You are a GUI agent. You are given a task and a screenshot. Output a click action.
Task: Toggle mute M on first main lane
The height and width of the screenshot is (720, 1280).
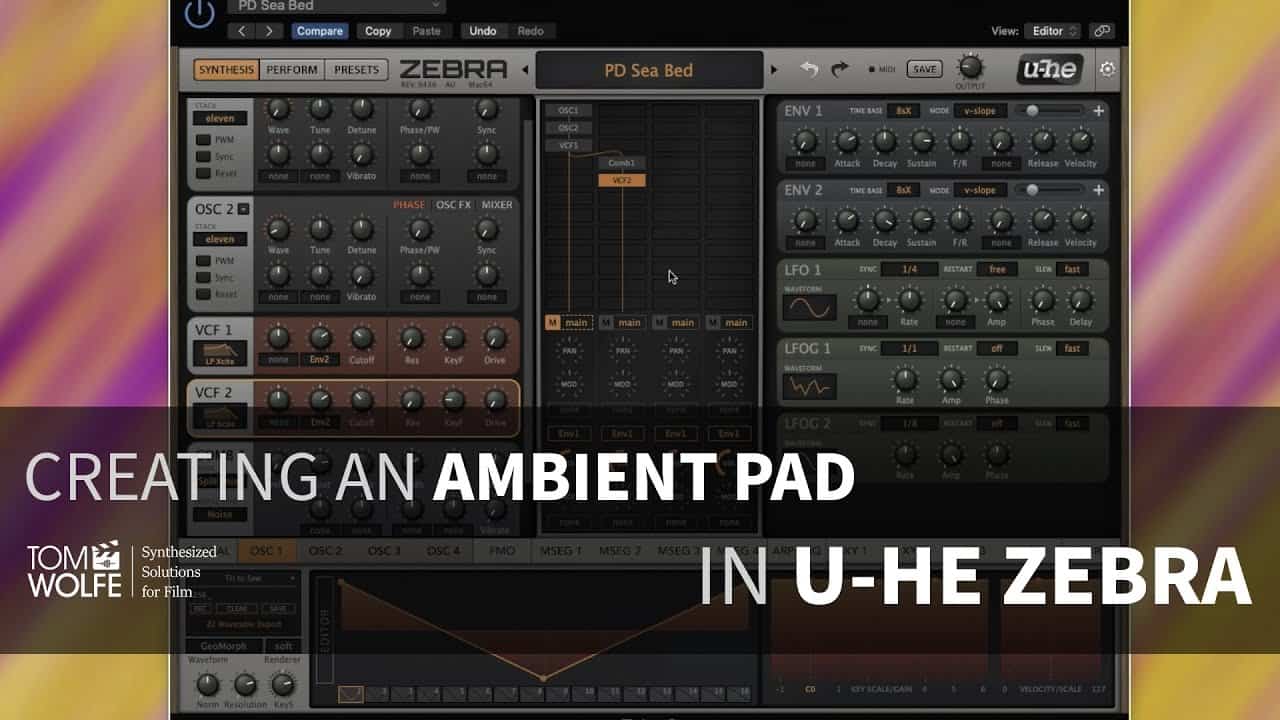click(x=552, y=322)
